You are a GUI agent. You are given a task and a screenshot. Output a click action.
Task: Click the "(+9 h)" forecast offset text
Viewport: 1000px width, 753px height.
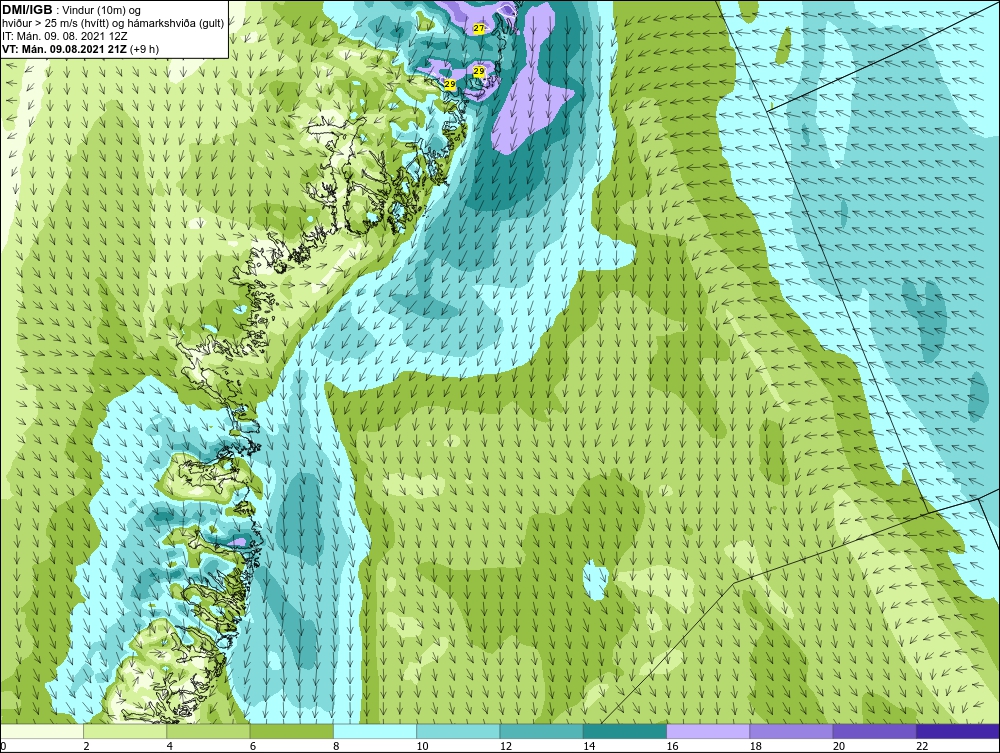tap(144, 49)
